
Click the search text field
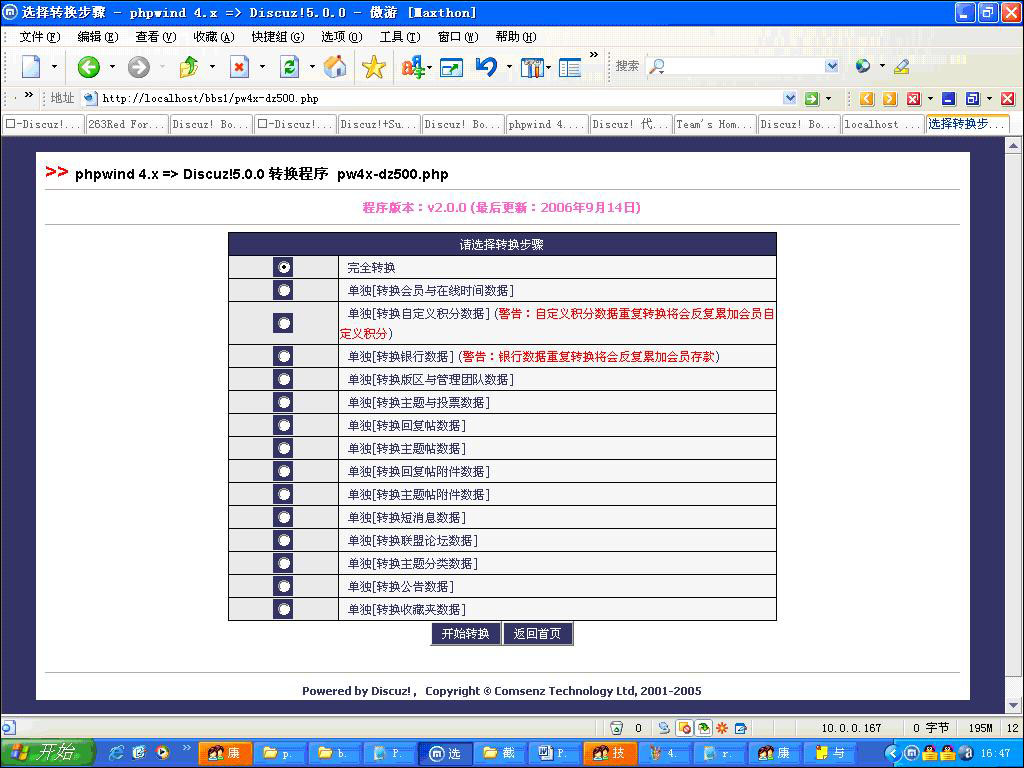point(744,66)
